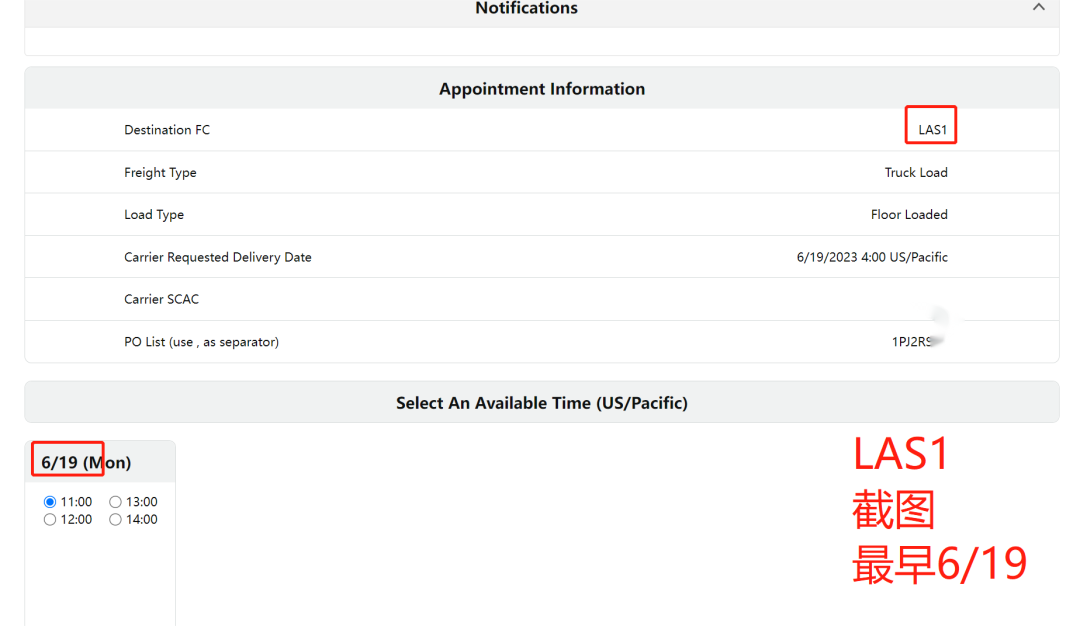Click the PO List label
Image resolution: width=1080 pixels, height=626 pixels.
pyautogui.click(x=201, y=342)
